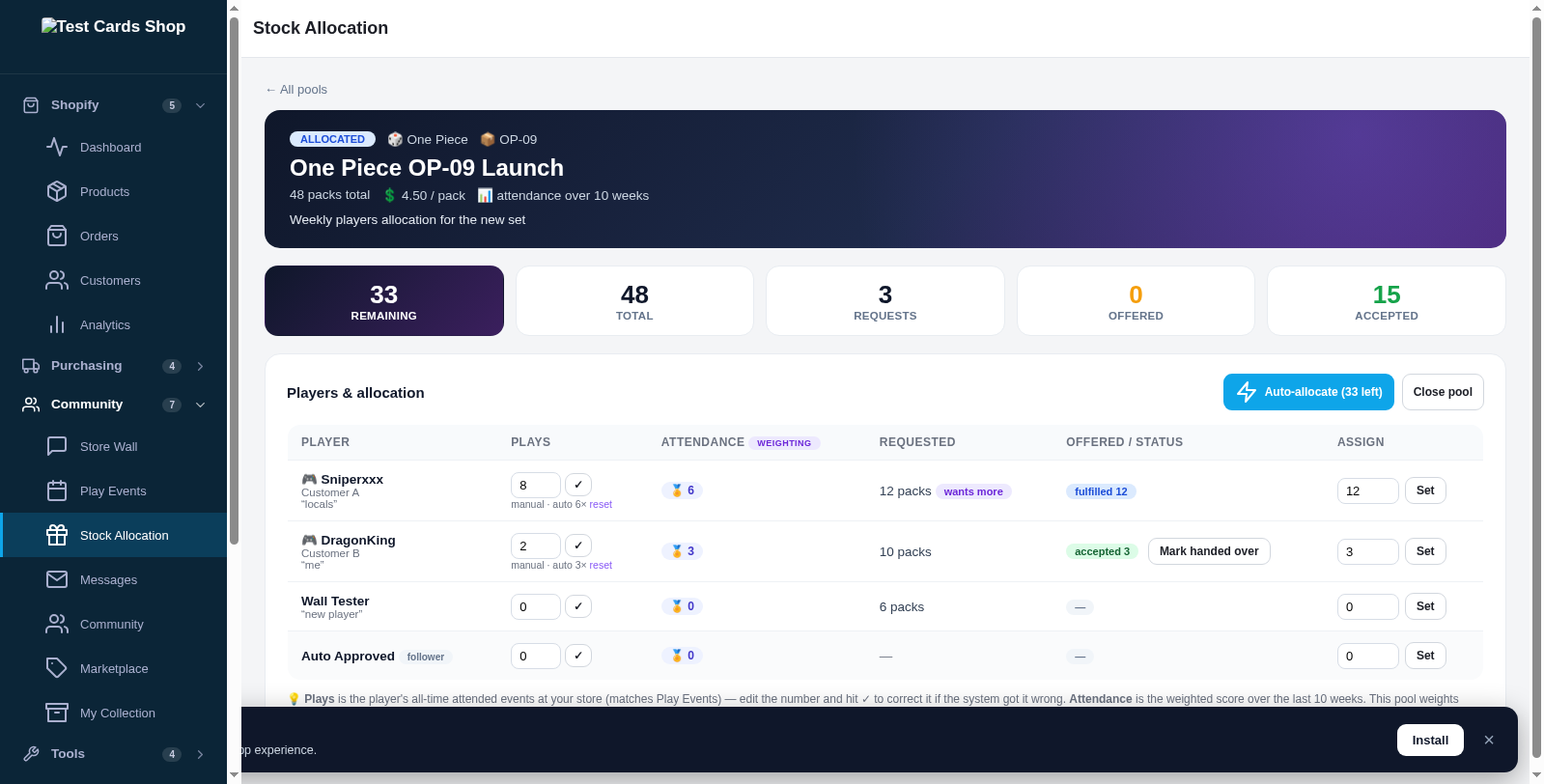Click the Messages envelope icon

[x=57, y=579]
